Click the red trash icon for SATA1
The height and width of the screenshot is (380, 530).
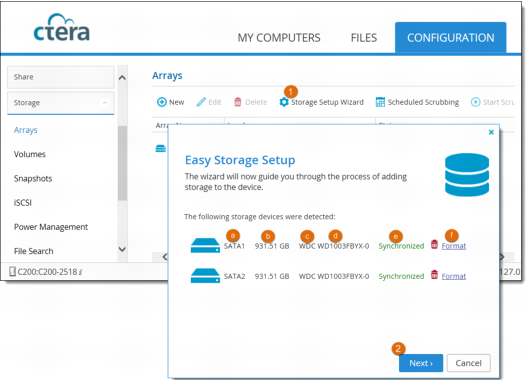434,244
